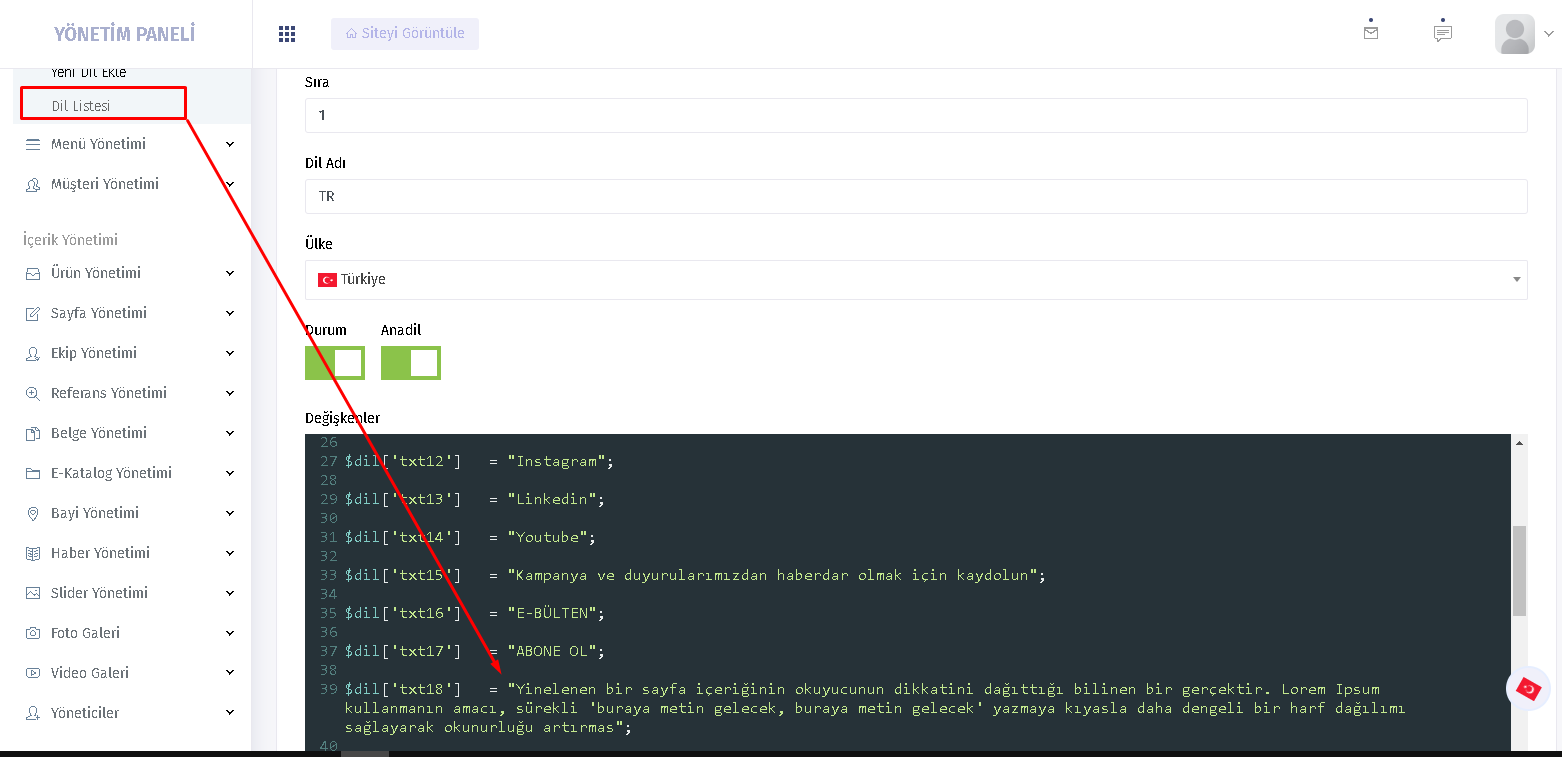
Task: Open the Yeni Dil Ekle menu item
Action: pyautogui.click(x=89, y=73)
